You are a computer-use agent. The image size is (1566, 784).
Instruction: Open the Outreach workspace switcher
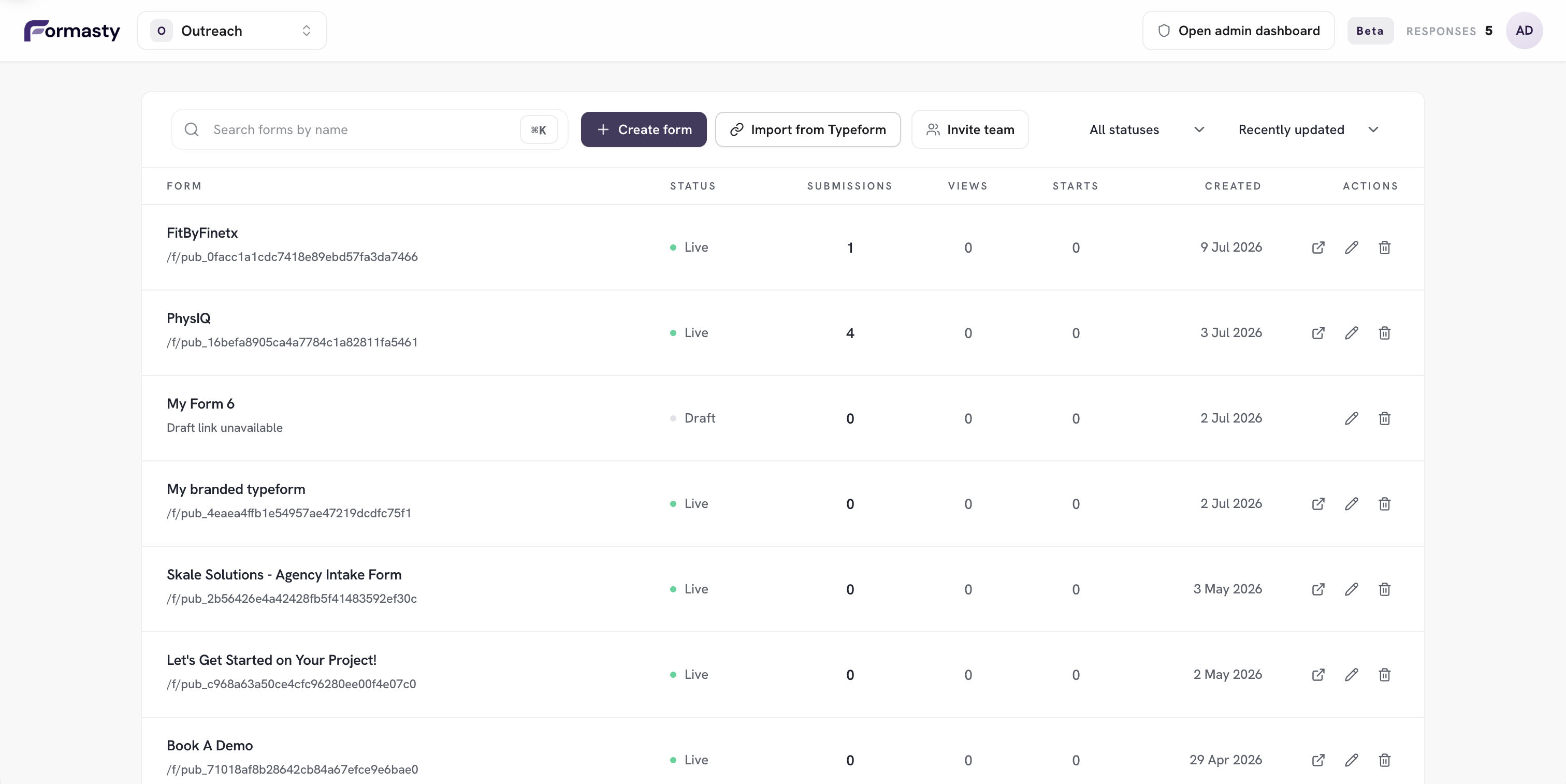[x=231, y=31]
